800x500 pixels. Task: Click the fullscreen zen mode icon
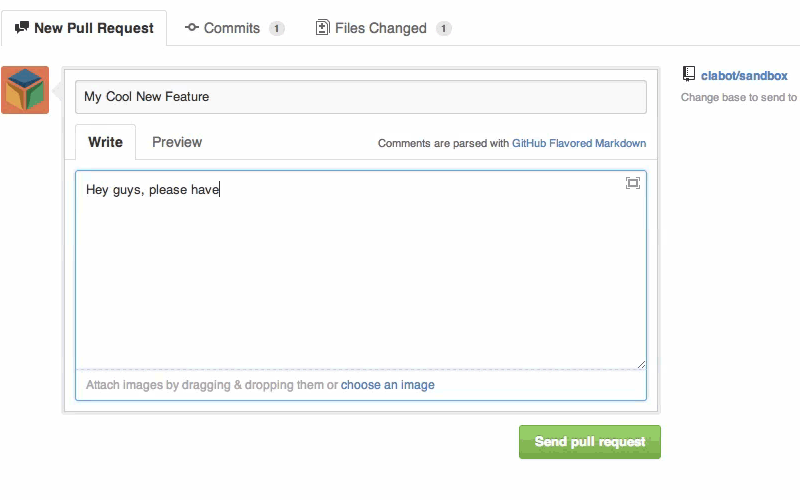pyautogui.click(x=633, y=183)
